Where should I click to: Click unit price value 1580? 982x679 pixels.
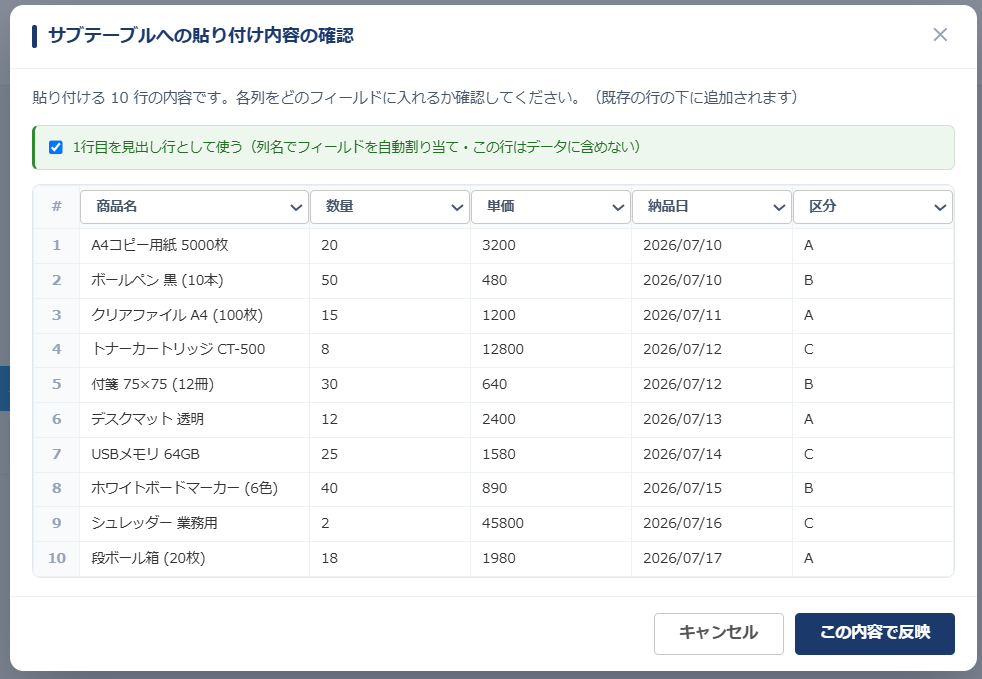(499, 454)
